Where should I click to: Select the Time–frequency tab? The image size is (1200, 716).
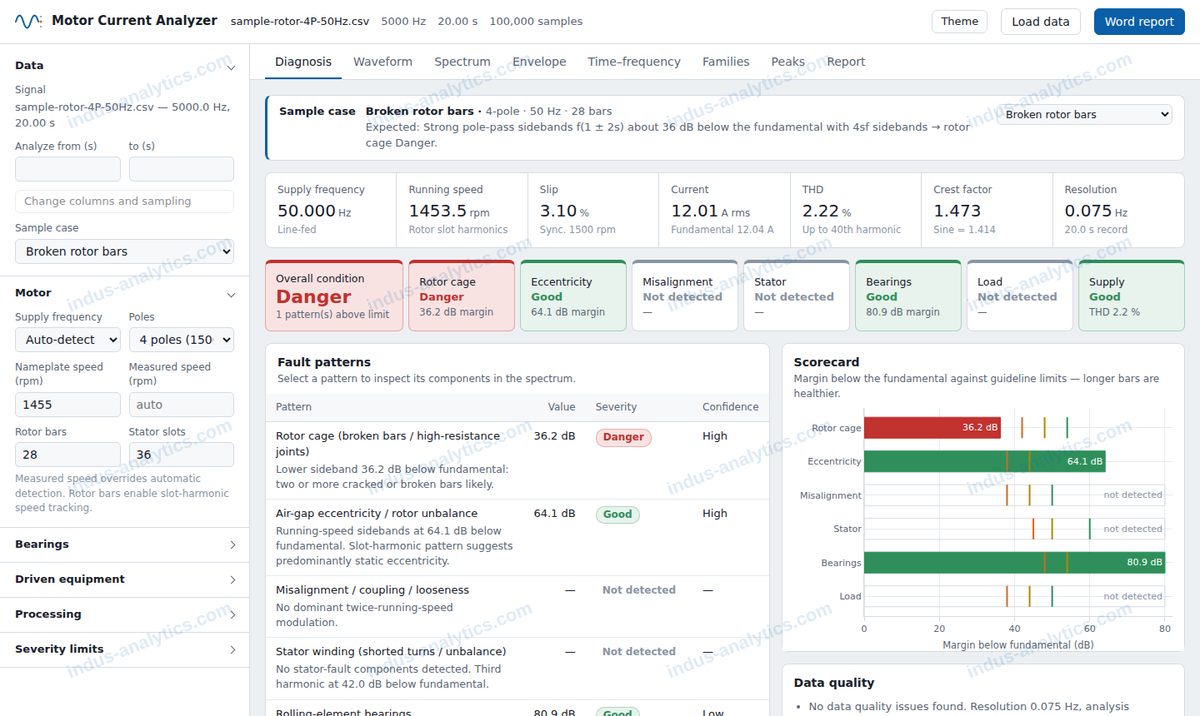634,62
